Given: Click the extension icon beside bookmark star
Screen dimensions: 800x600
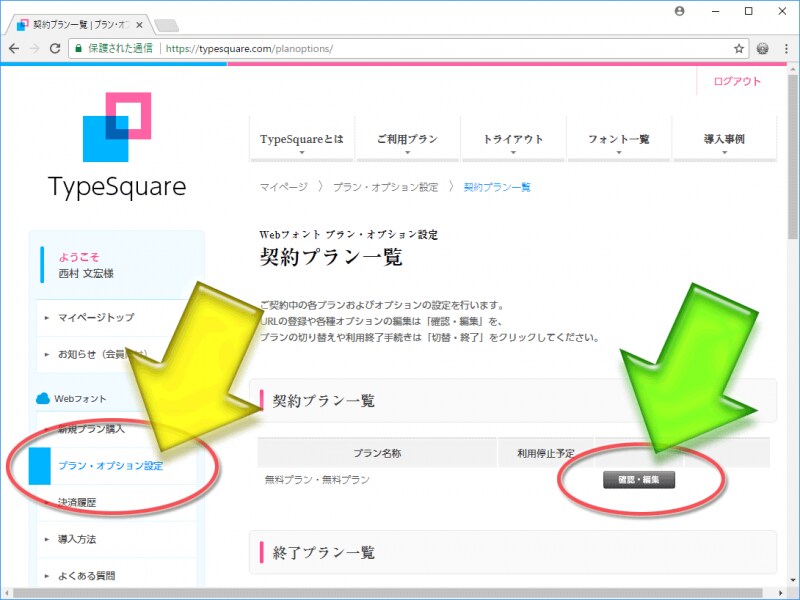Looking at the screenshot, I should pyautogui.click(x=763, y=48).
